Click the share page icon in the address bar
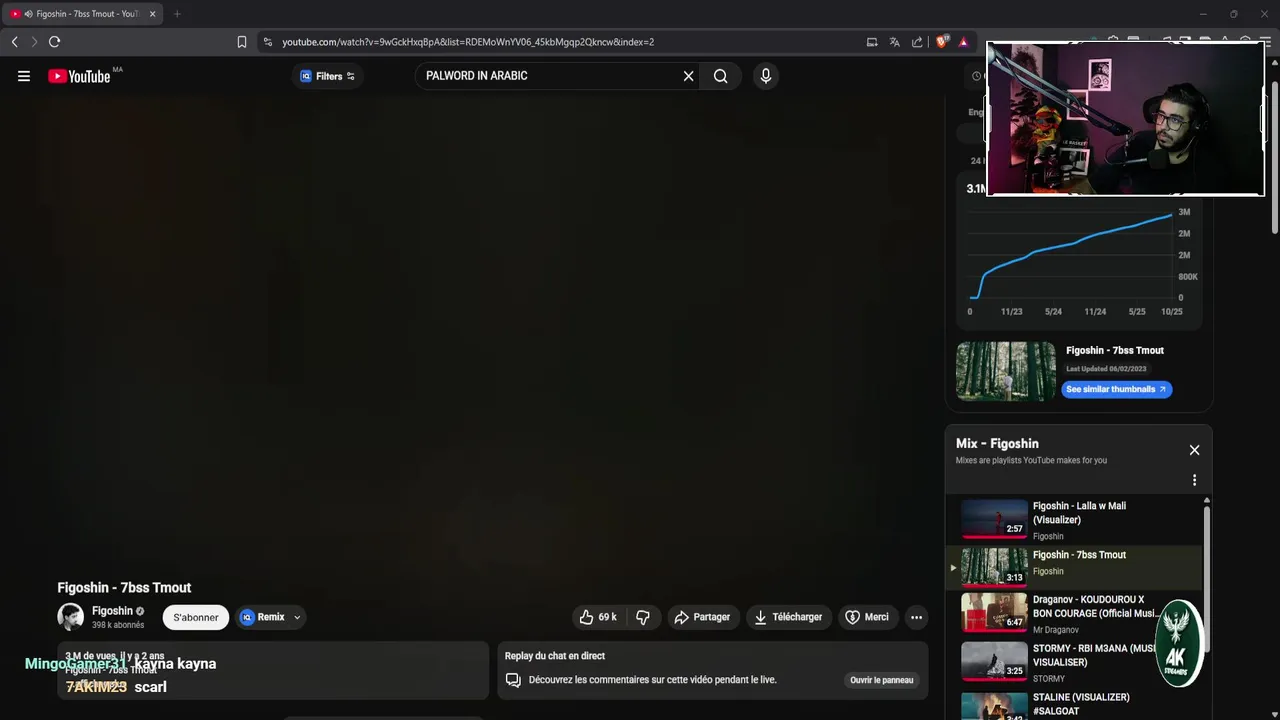 pyautogui.click(x=917, y=42)
